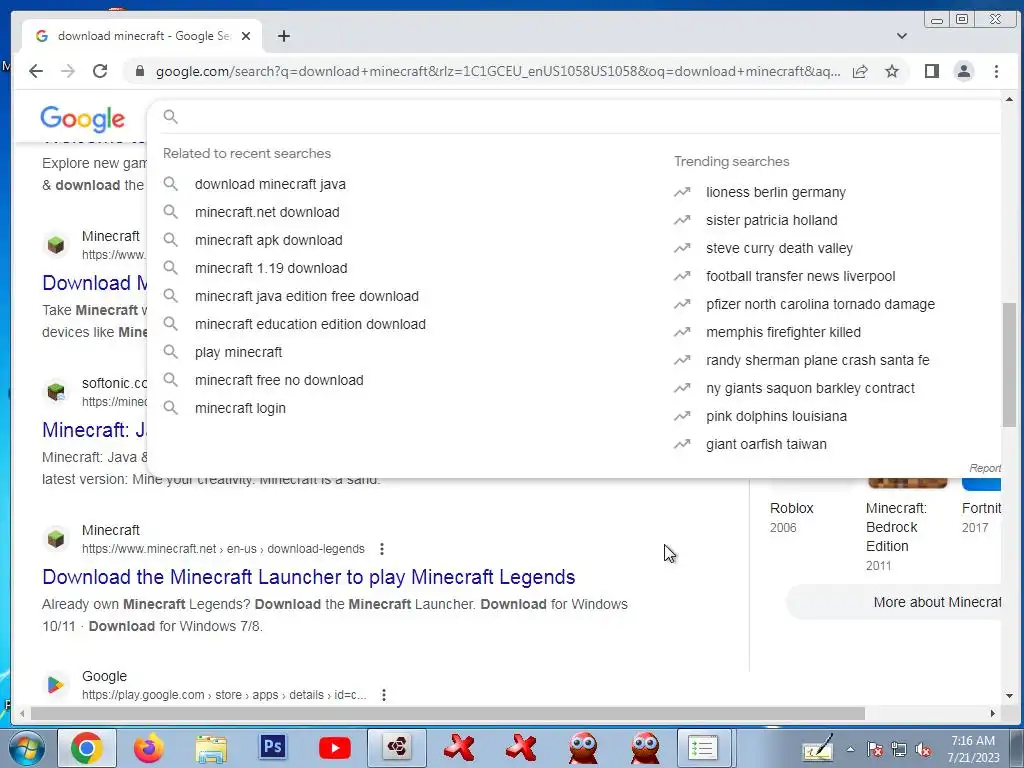Select trending search pink dolphins louisiana
Viewport: 1024px width, 768px height.
(776, 417)
